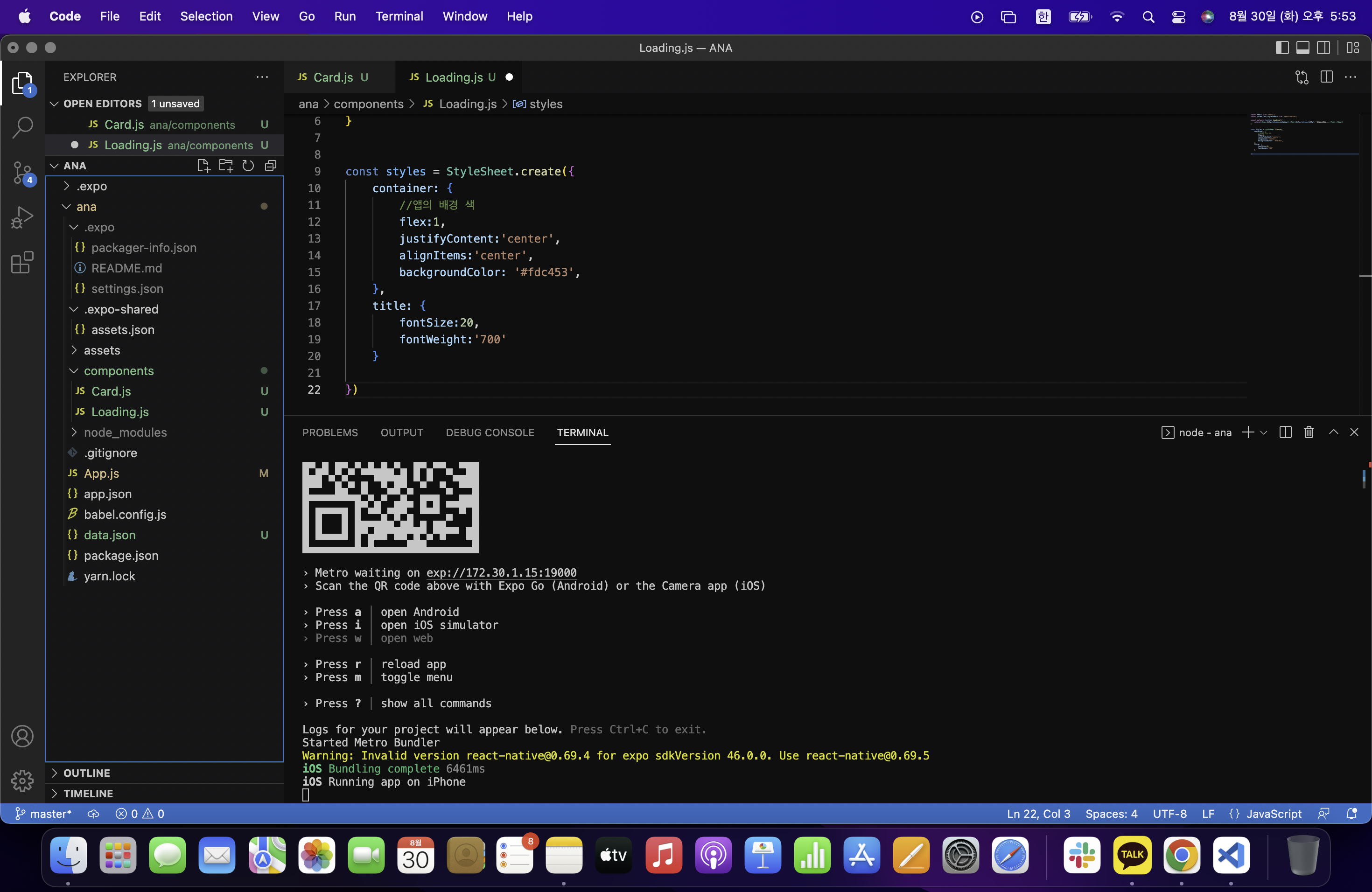The height and width of the screenshot is (892, 1372).
Task: Click Ln 22, Col 3 cursor position
Action: pyautogui.click(x=1038, y=814)
